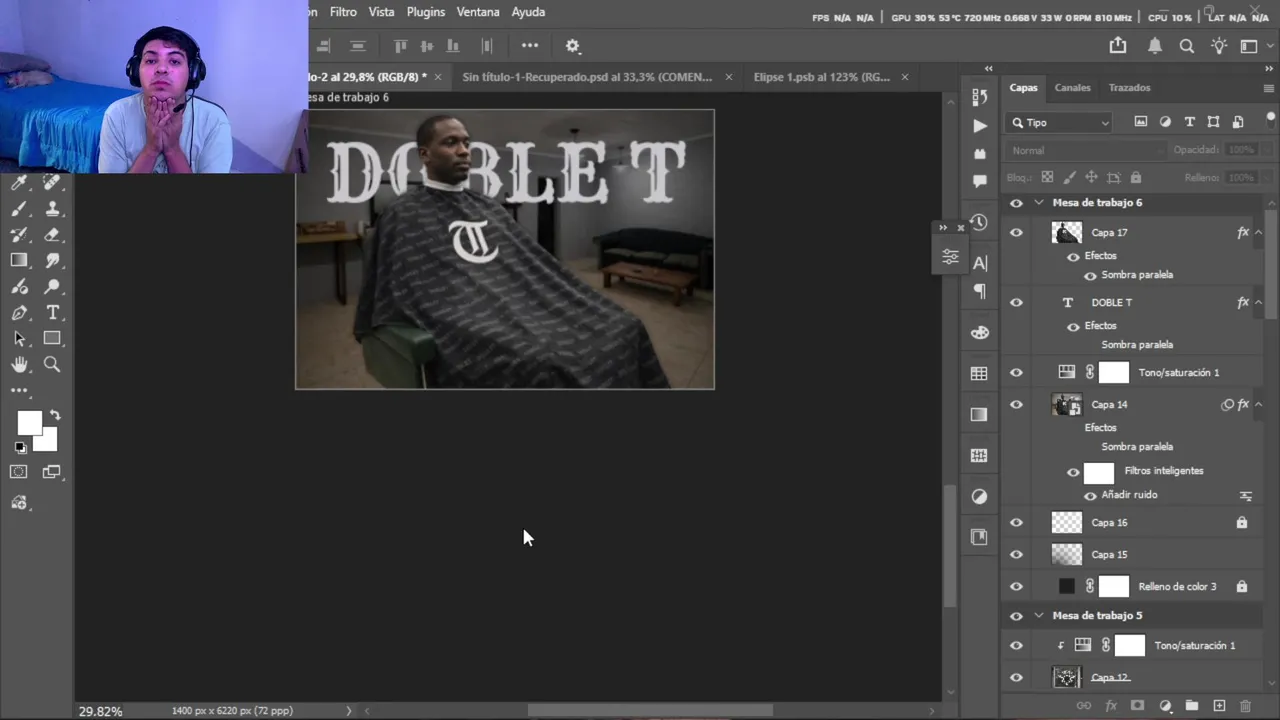
Task: Select the Spot Healing Brush tool
Action: (x=52, y=183)
